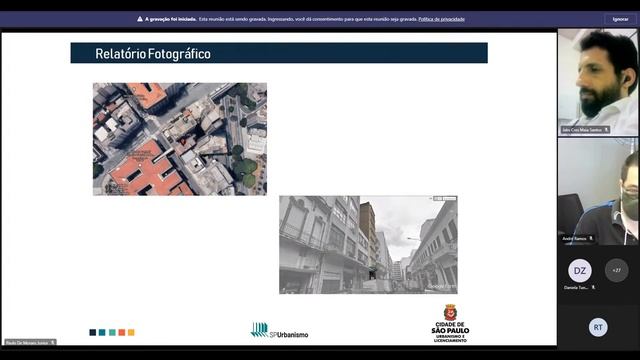Click the aerial satellite photo on slide
The height and width of the screenshot is (360, 640).
180,139
